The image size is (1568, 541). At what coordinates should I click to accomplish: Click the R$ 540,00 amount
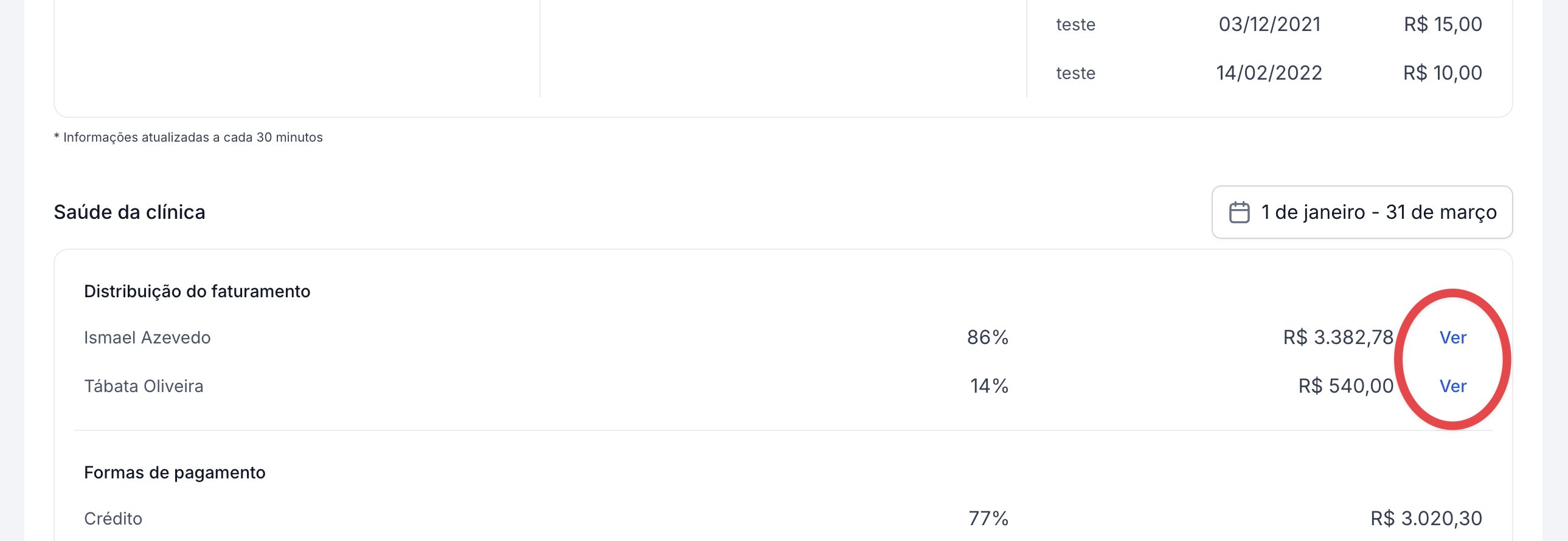click(x=1345, y=386)
